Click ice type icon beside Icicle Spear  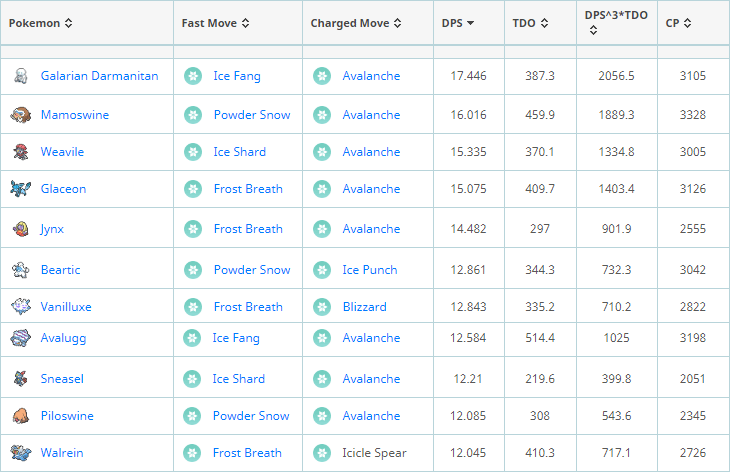(322, 453)
